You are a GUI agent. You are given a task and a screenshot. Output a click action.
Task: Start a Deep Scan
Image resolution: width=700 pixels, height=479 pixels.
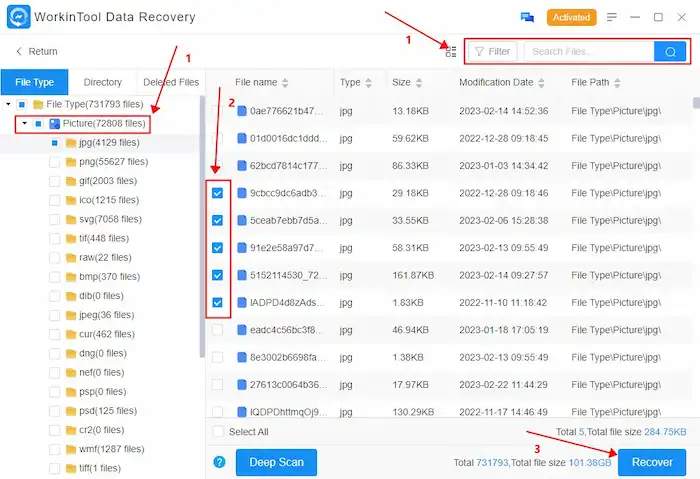coord(276,462)
